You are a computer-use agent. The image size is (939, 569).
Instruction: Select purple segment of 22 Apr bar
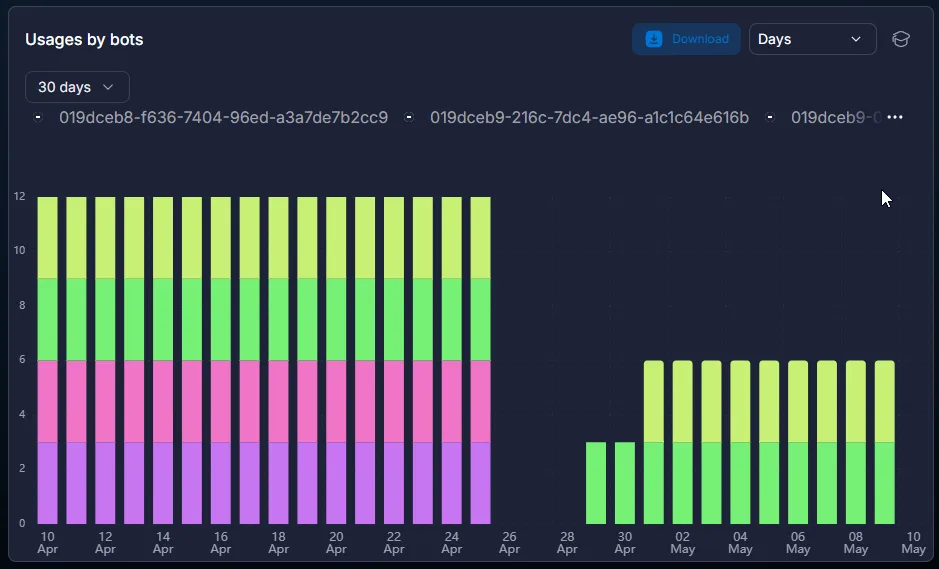[x=394, y=483]
